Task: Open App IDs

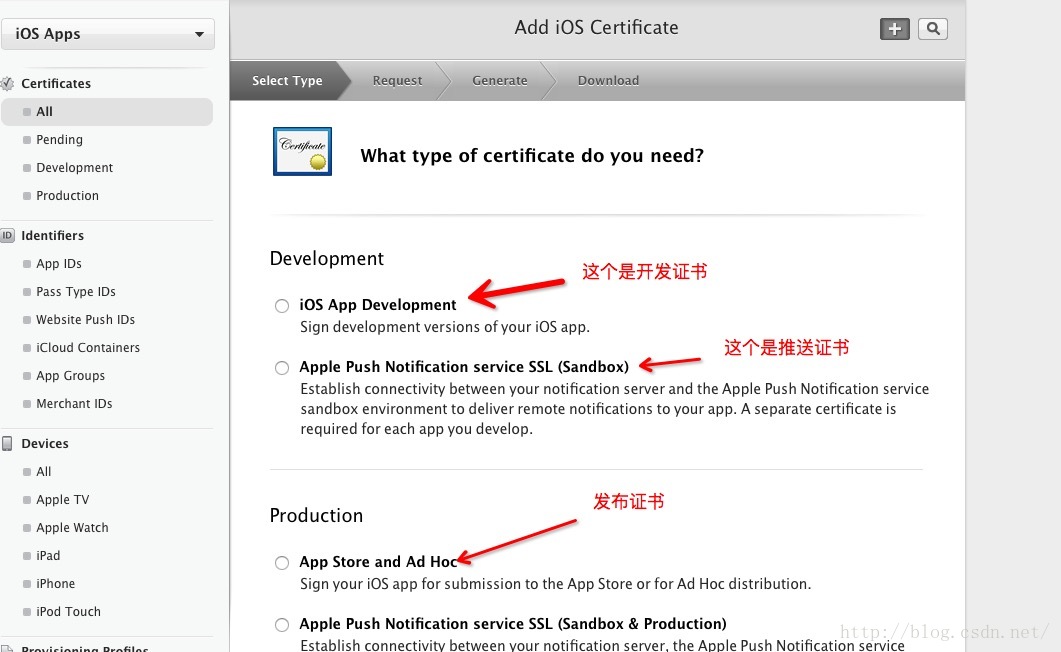Action: pos(59,264)
